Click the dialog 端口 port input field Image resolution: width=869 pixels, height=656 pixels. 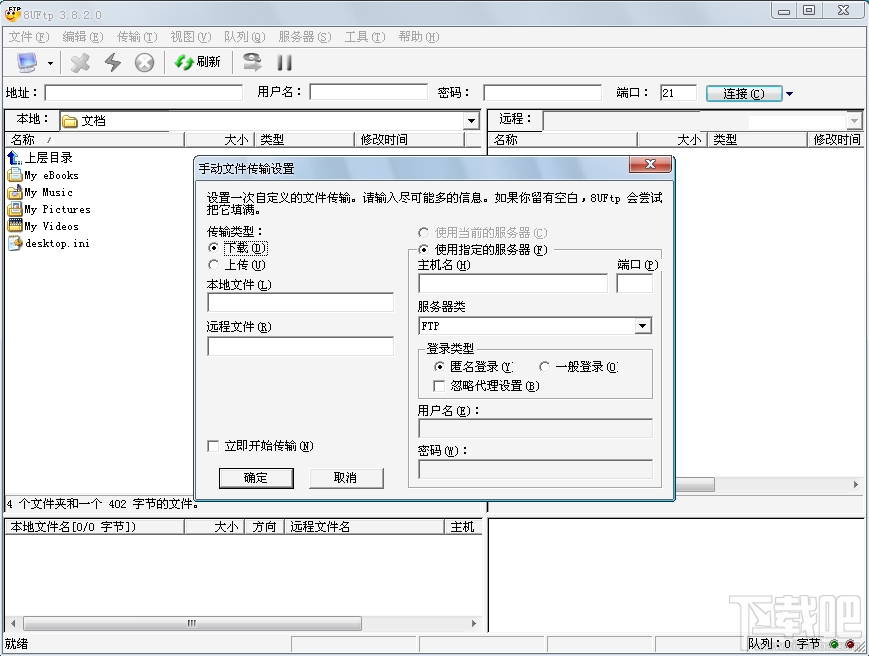point(635,284)
